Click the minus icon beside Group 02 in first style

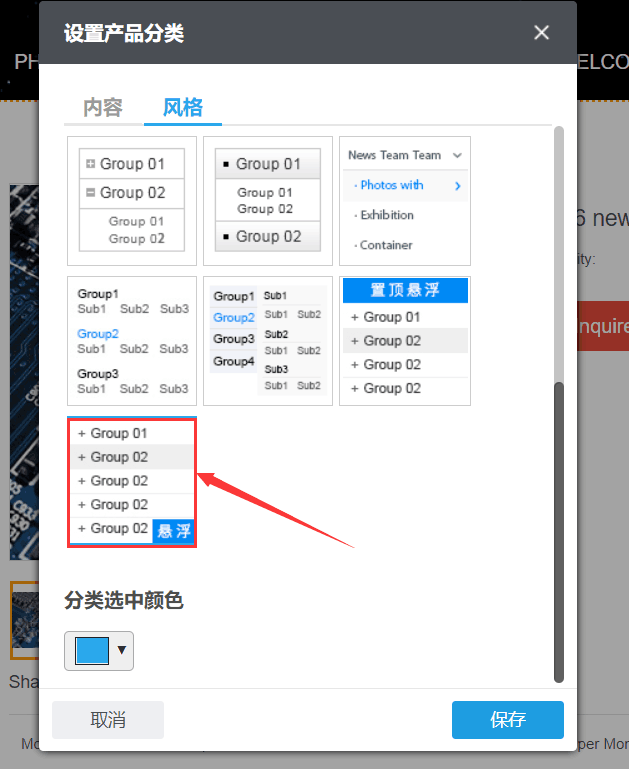click(91, 193)
